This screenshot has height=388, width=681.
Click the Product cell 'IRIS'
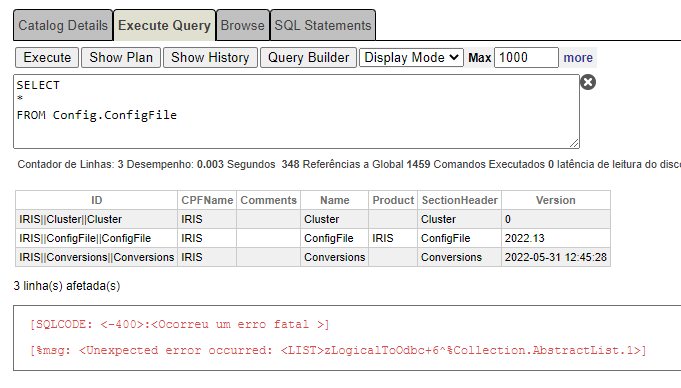(x=393, y=238)
